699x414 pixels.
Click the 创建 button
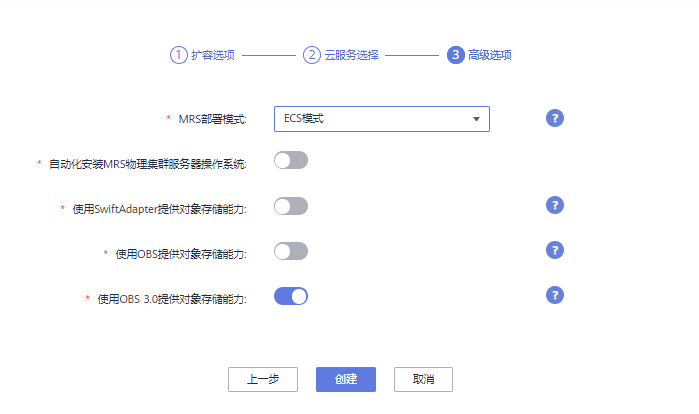pos(345,379)
